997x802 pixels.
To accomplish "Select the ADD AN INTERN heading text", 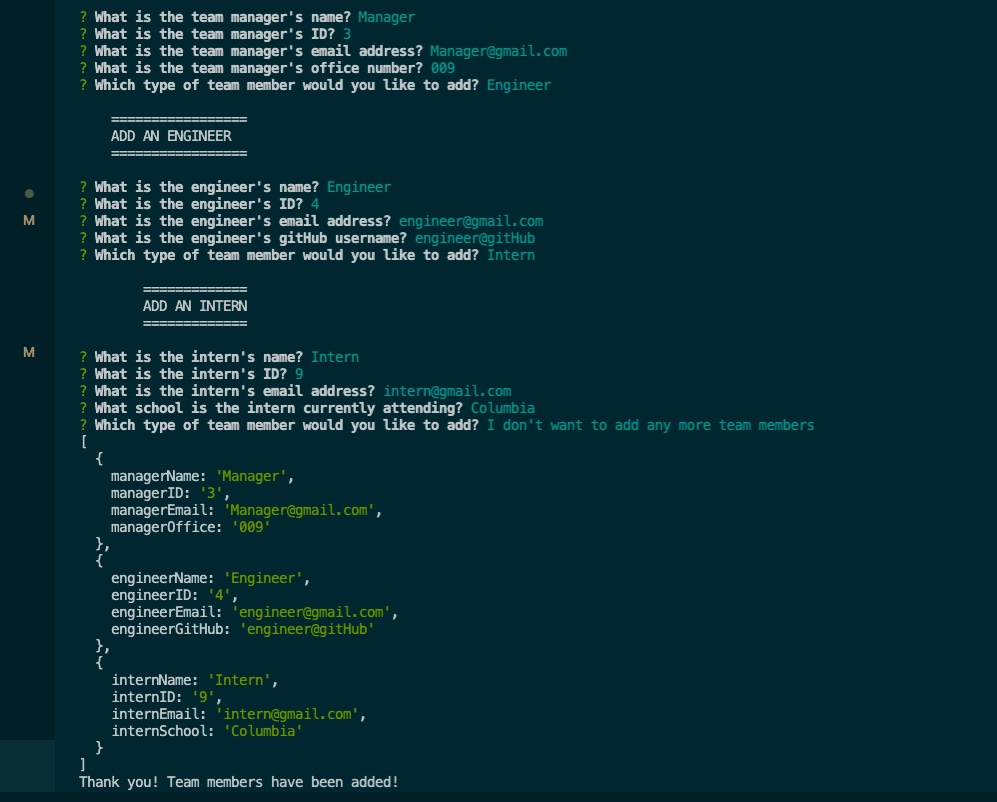I will coord(194,306).
